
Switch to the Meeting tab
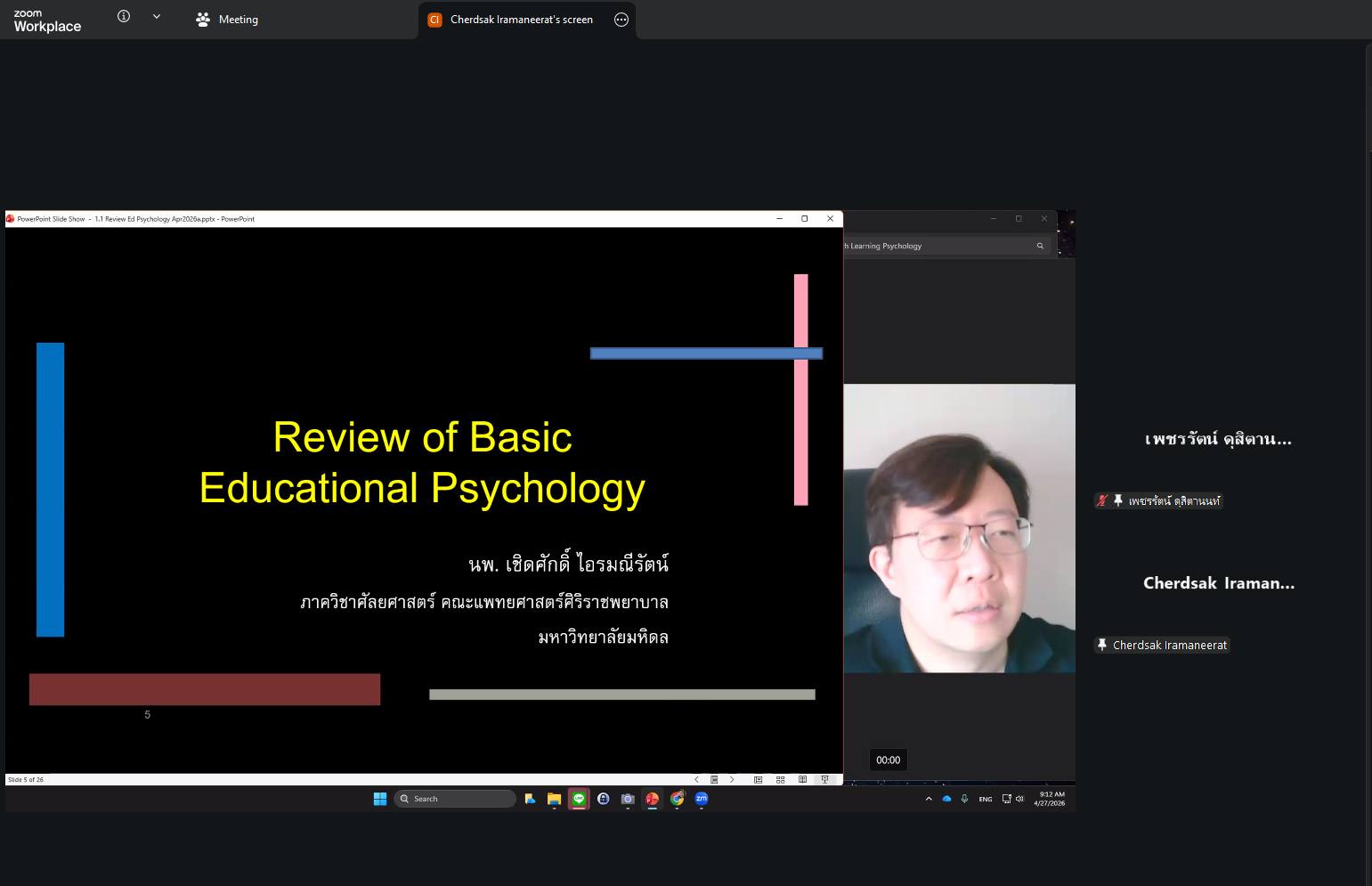pyautogui.click(x=227, y=19)
